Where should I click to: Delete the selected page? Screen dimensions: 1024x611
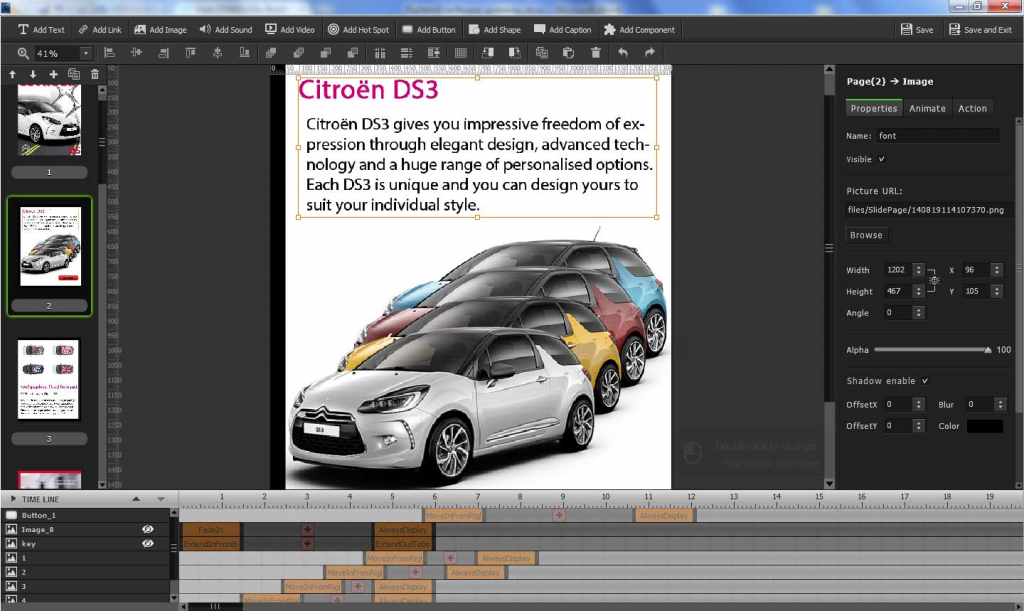95,74
